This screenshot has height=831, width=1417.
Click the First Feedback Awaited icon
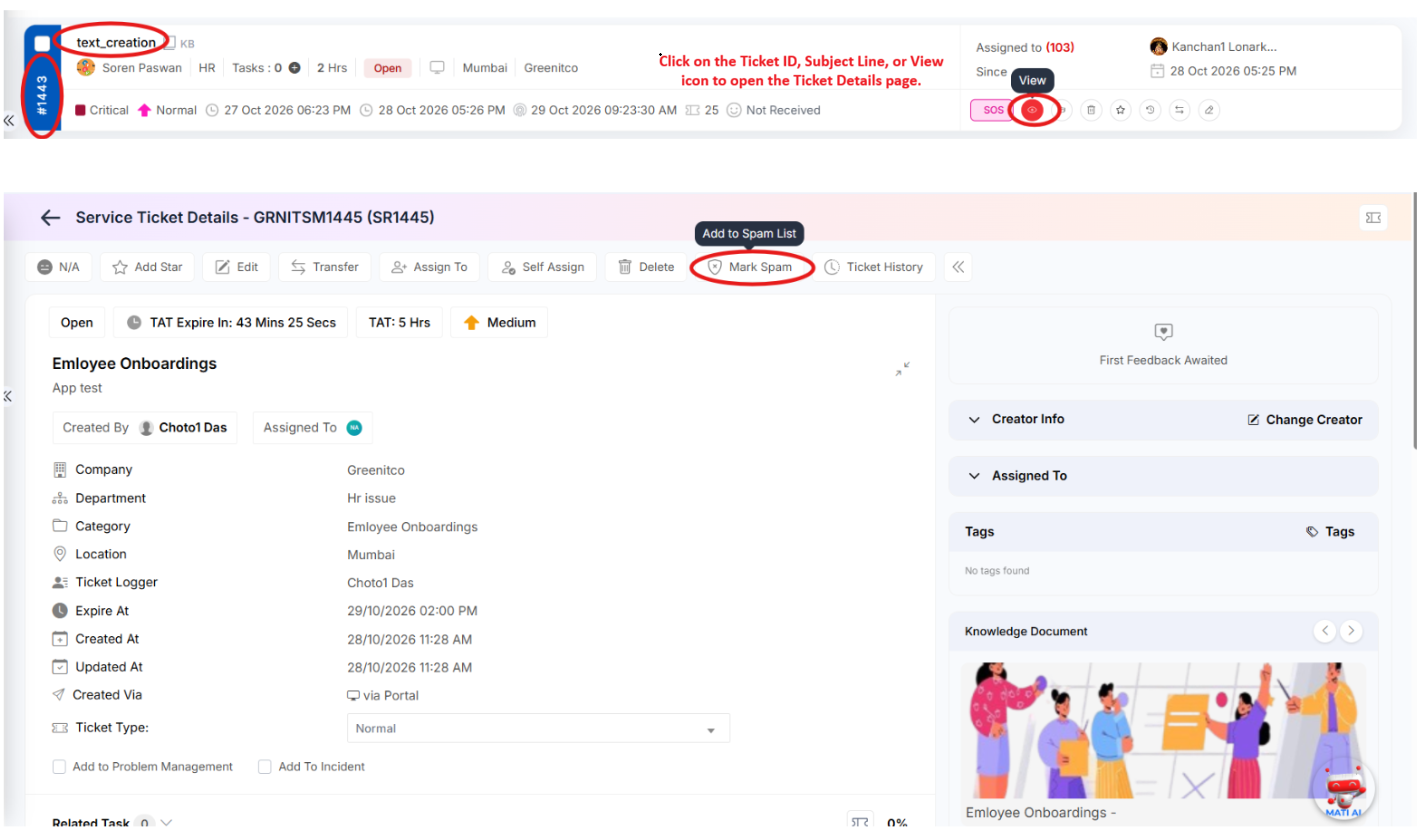[x=1163, y=332]
